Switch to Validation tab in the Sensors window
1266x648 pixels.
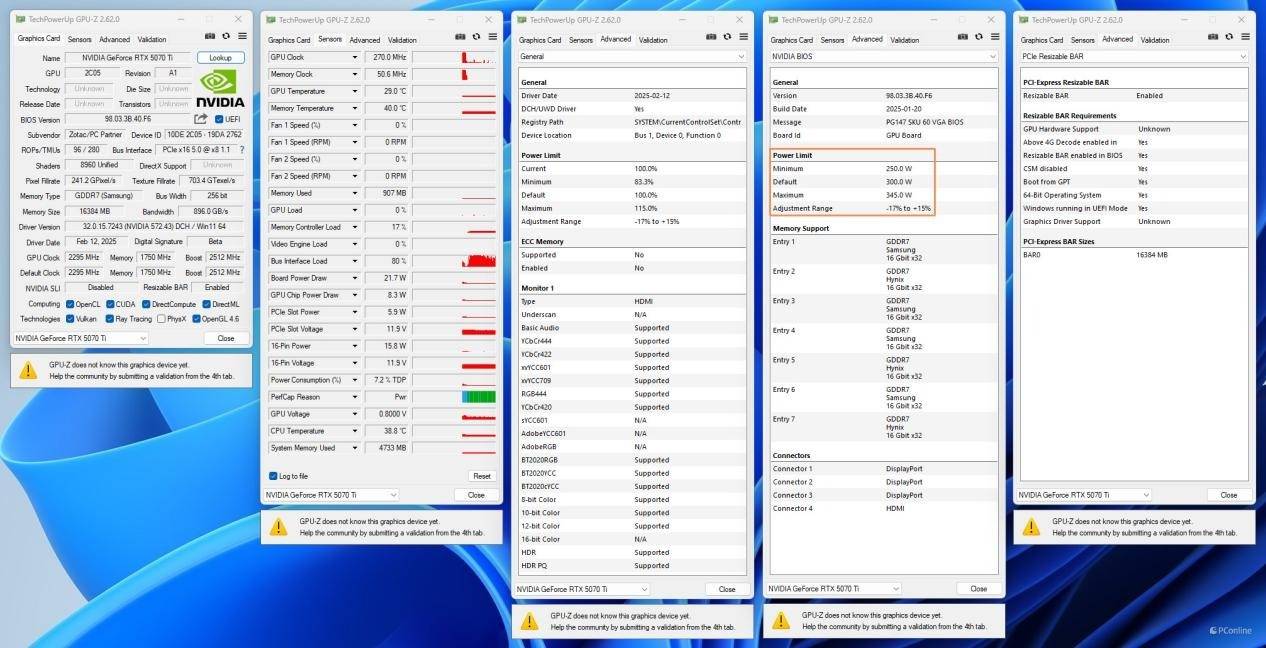401,40
